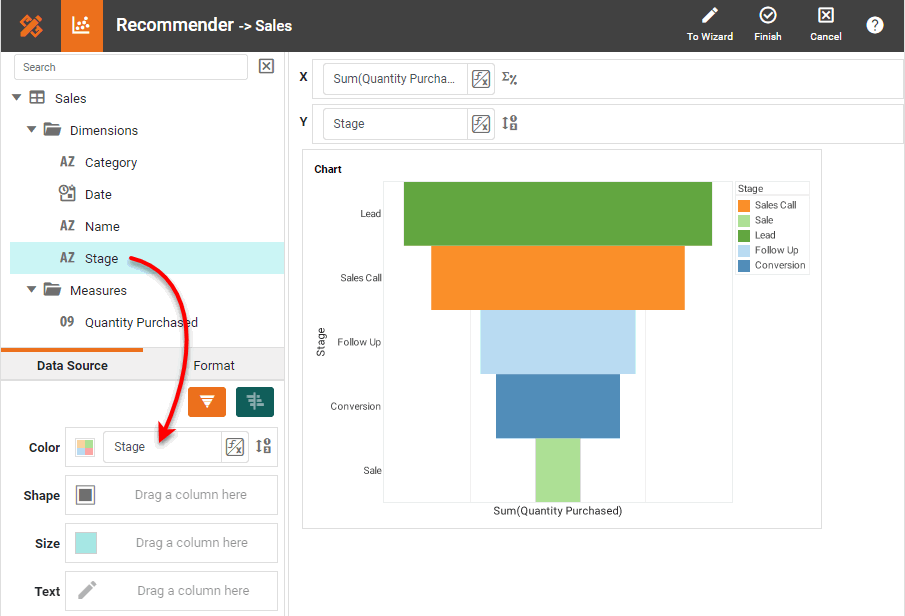Click the Finish button
This screenshot has height=616, width=905.
click(x=768, y=25)
